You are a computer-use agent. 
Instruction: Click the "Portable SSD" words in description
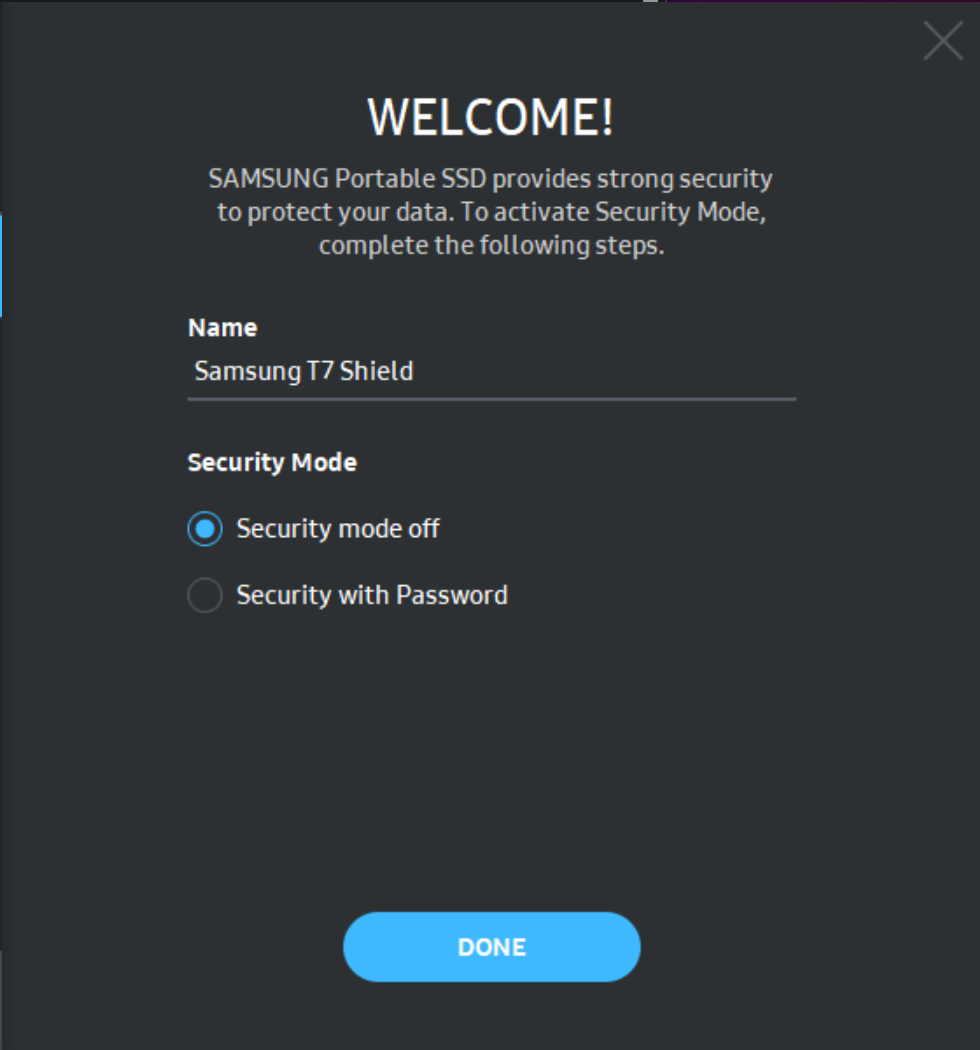click(411, 180)
